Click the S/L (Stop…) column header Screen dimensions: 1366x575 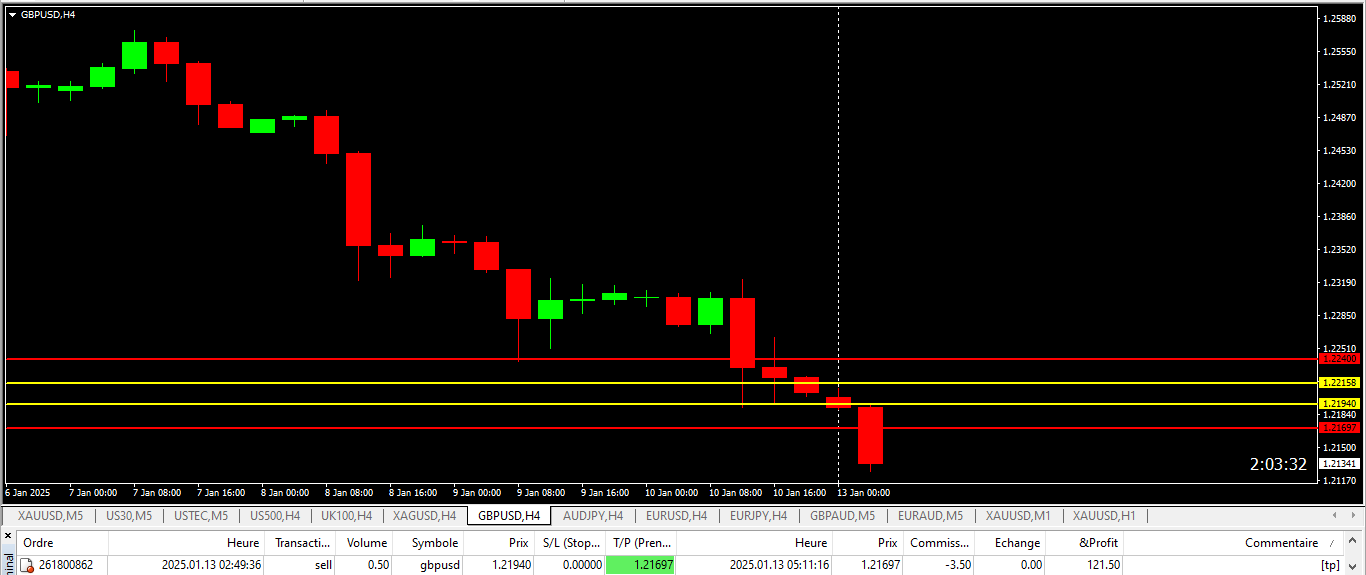click(569, 543)
